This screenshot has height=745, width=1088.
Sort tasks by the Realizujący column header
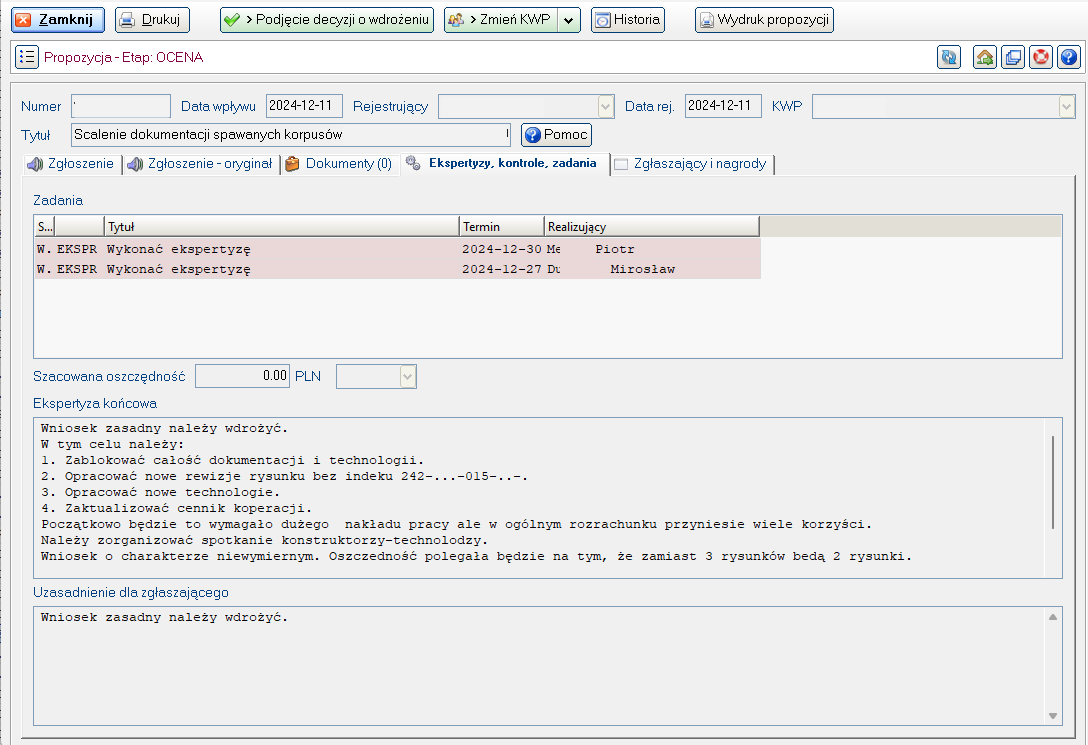click(x=652, y=226)
